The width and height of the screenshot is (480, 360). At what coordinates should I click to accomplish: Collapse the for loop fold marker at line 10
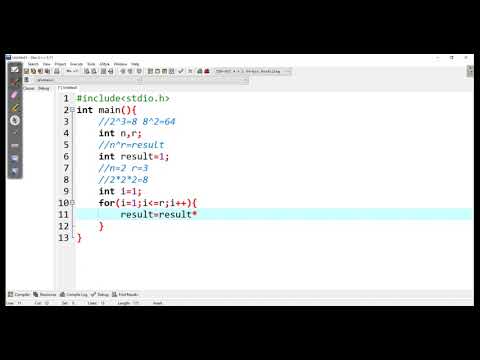click(72, 203)
